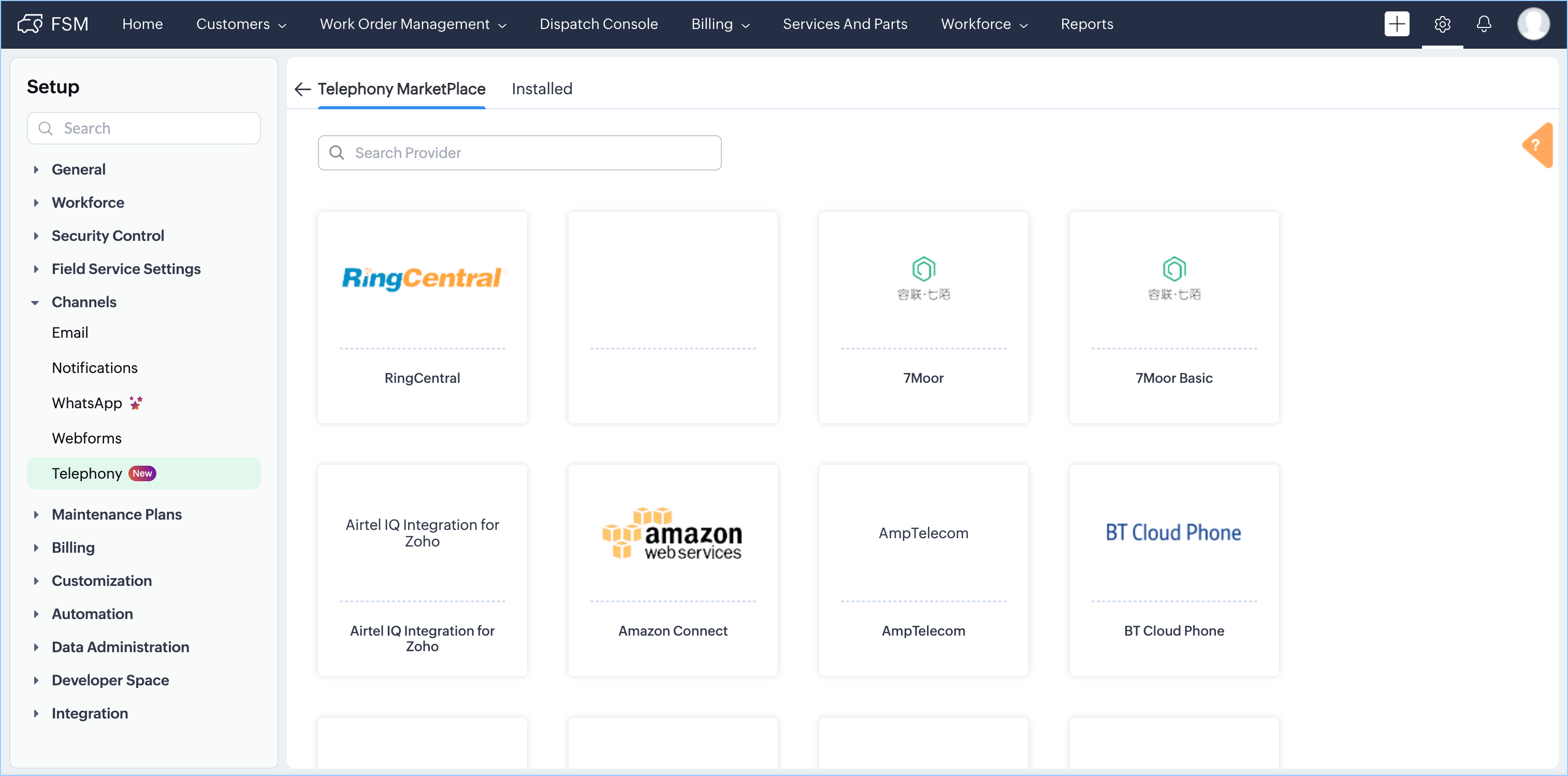This screenshot has height=776, width=1568.
Task: Open the Dispatch Console menu item
Action: tap(598, 24)
